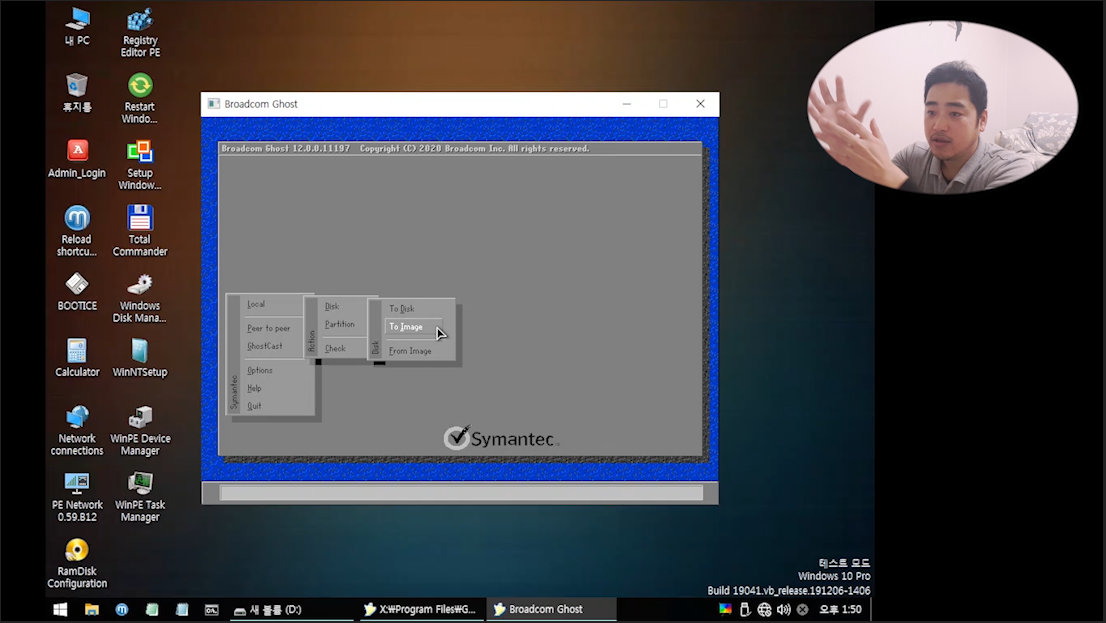Launch the Setup Windows shortcut
Image resolution: width=1106 pixels, height=623 pixels.
click(140, 165)
